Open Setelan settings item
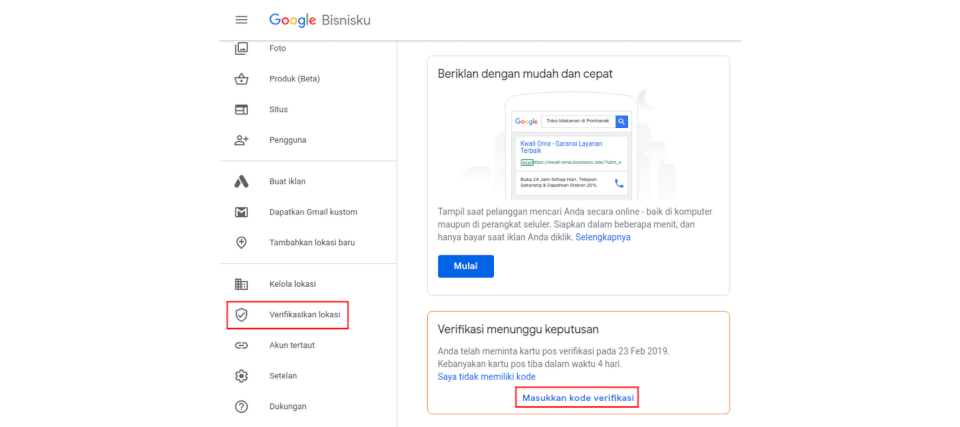Viewport: 960px width, 427px height. 283,376
